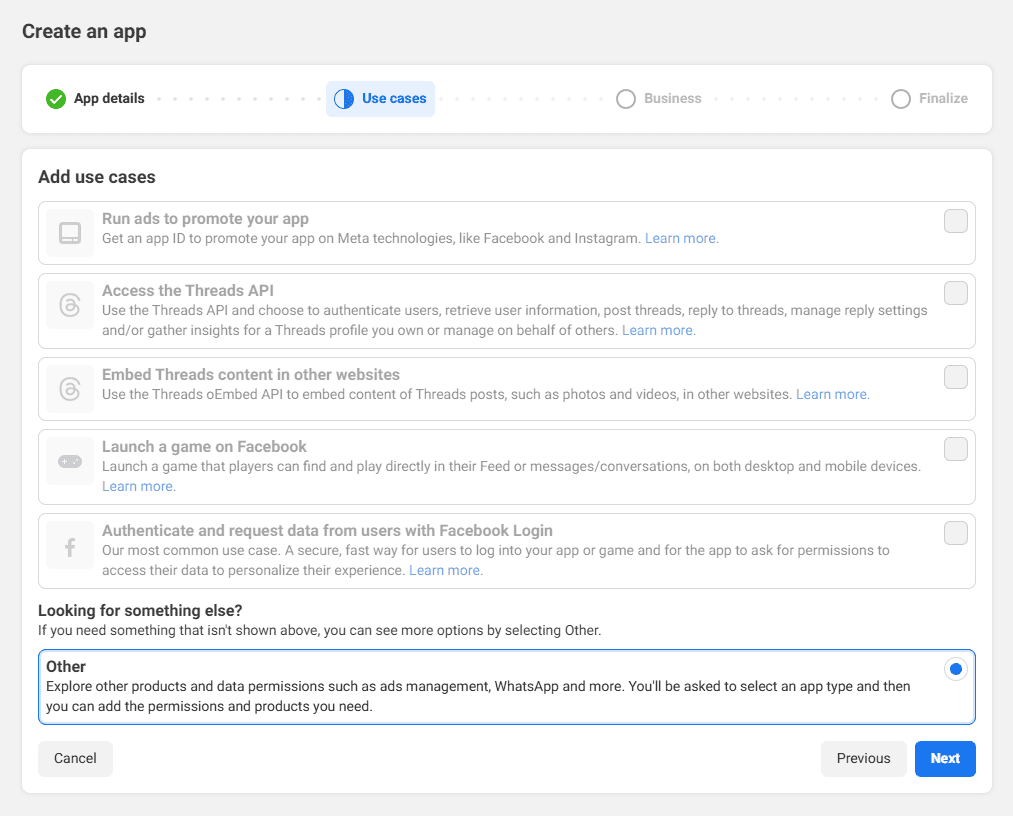
Task: Click the Launch a game on Facebook title
Action: point(204,446)
